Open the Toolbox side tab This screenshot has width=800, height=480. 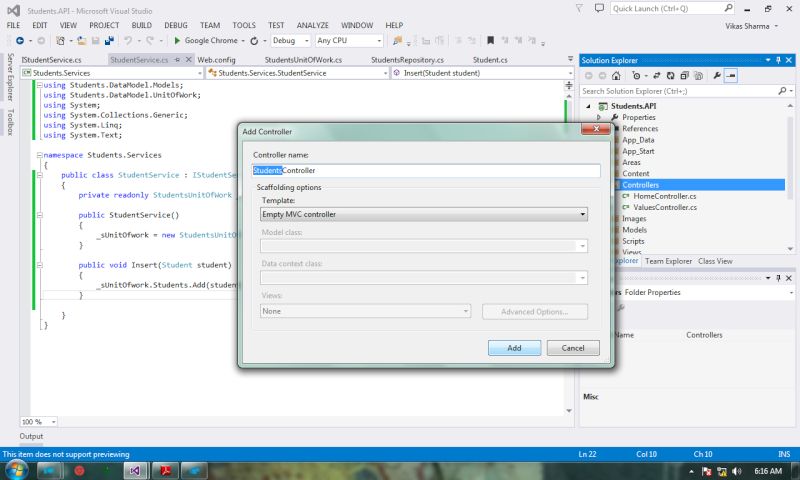(x=11, y=122)
